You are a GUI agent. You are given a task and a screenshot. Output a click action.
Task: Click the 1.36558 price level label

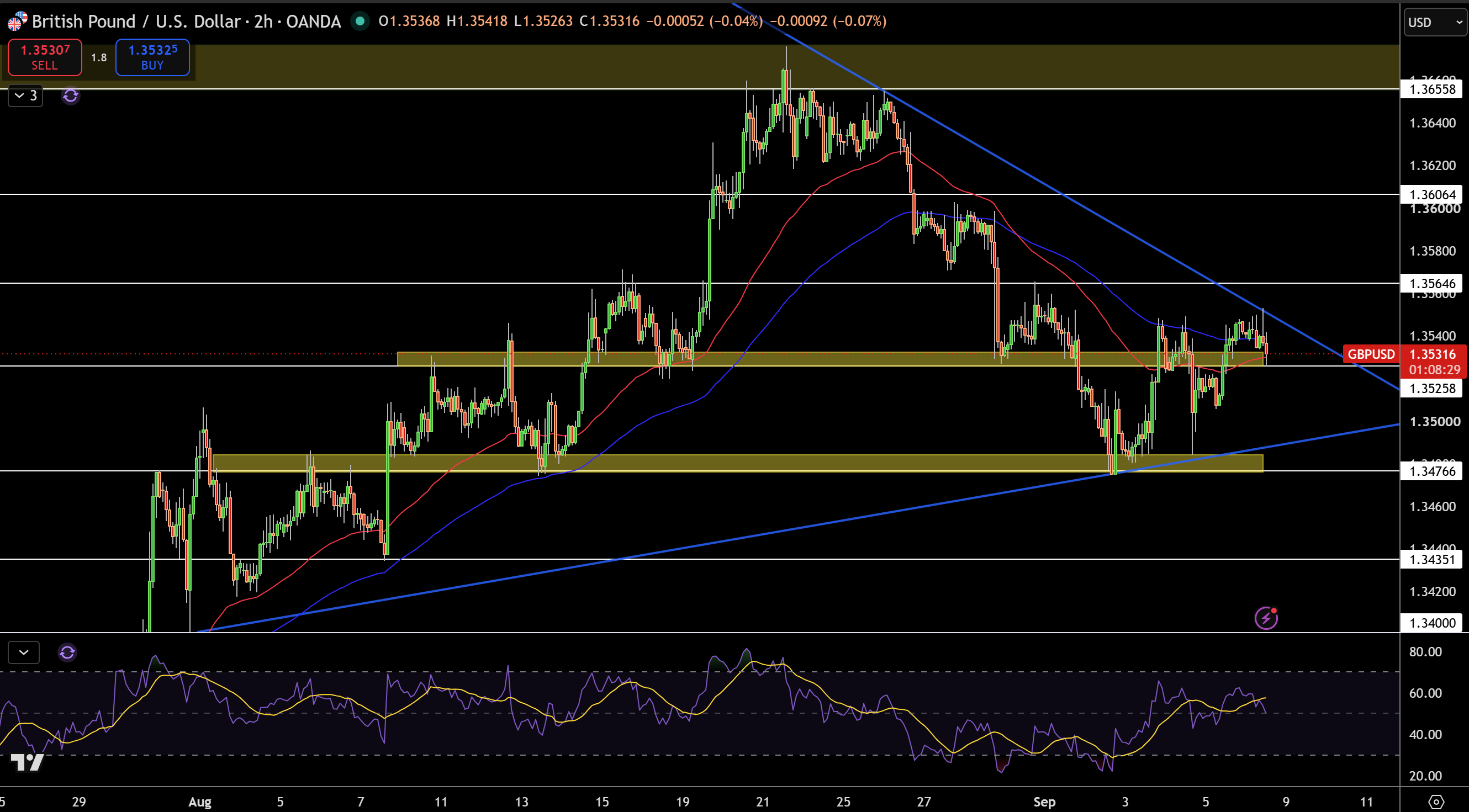click(1432, 89)
